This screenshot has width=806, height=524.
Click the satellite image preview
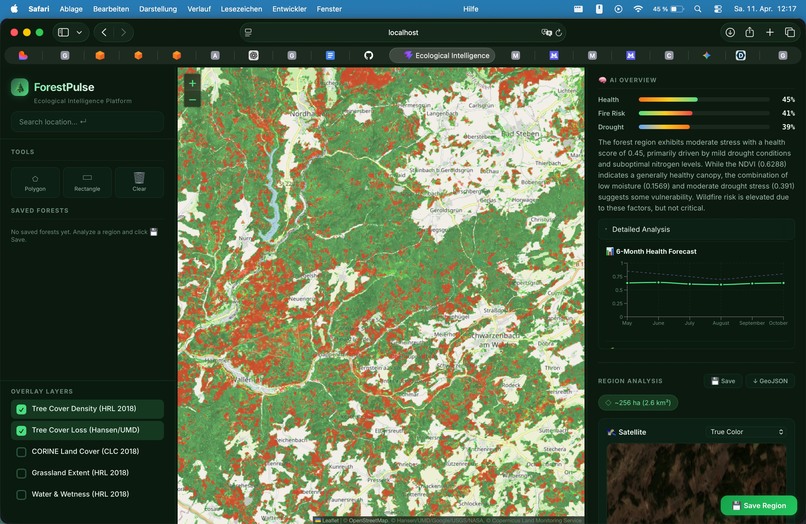pyautogui.click(x=696, y=483)
